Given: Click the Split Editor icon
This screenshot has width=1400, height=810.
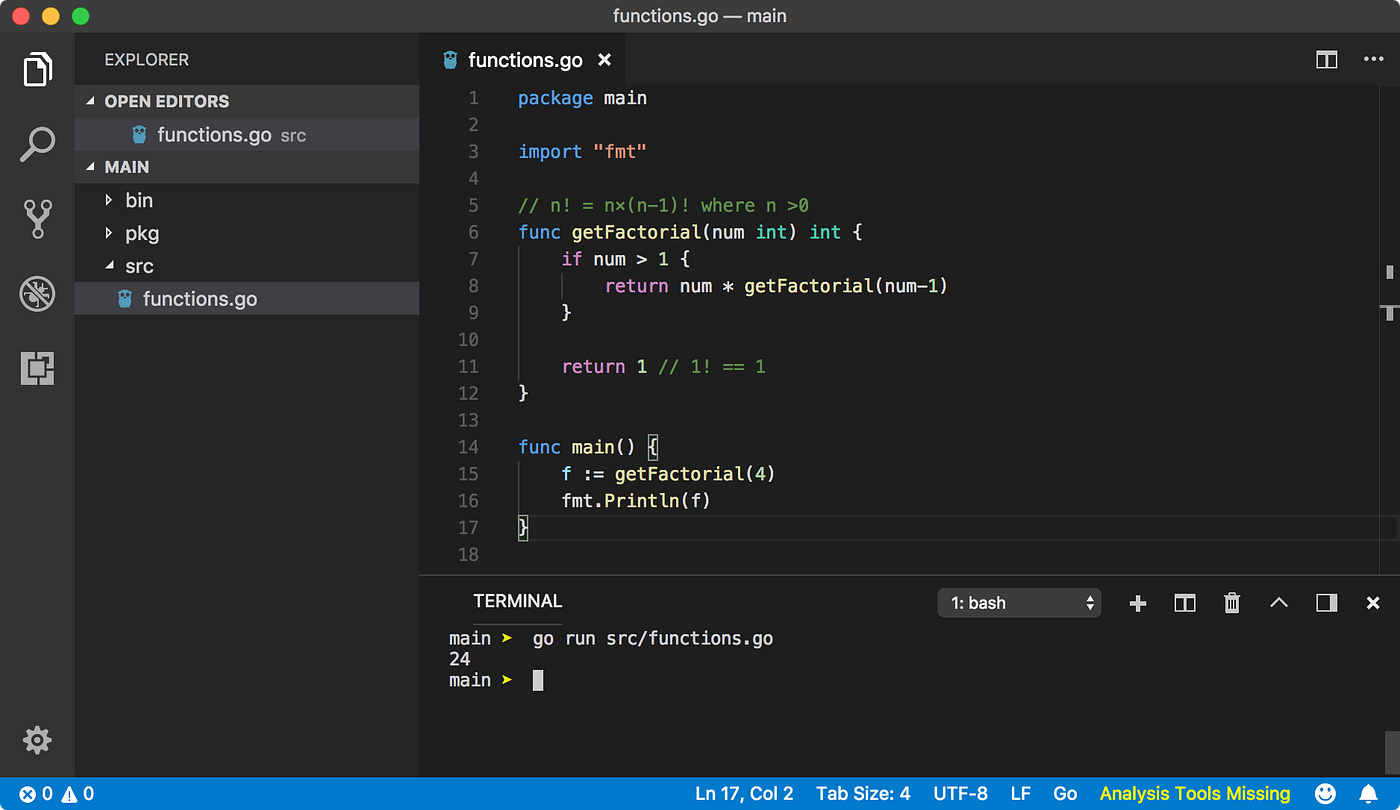Looking at the screenshot, I should tap(1326, 59).
